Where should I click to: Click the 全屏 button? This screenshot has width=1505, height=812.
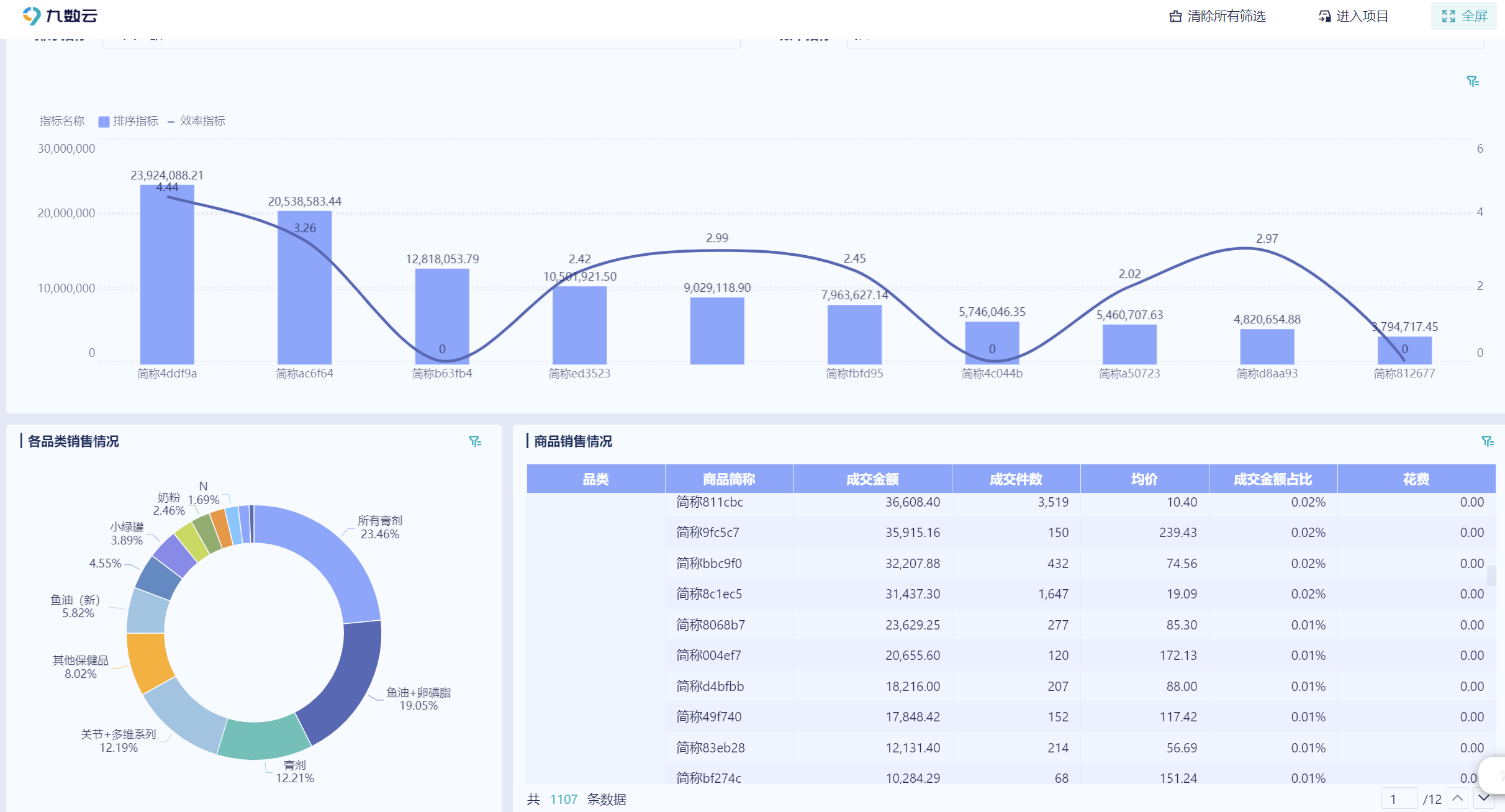[x=1474, y=16]
